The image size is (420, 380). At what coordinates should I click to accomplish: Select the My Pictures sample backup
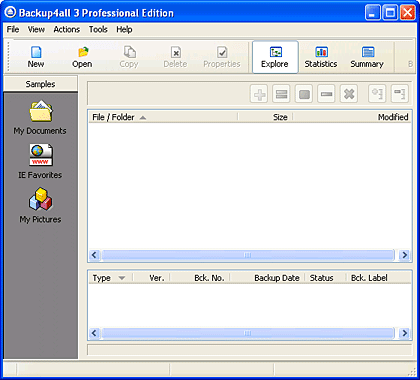tap(40, 205)
